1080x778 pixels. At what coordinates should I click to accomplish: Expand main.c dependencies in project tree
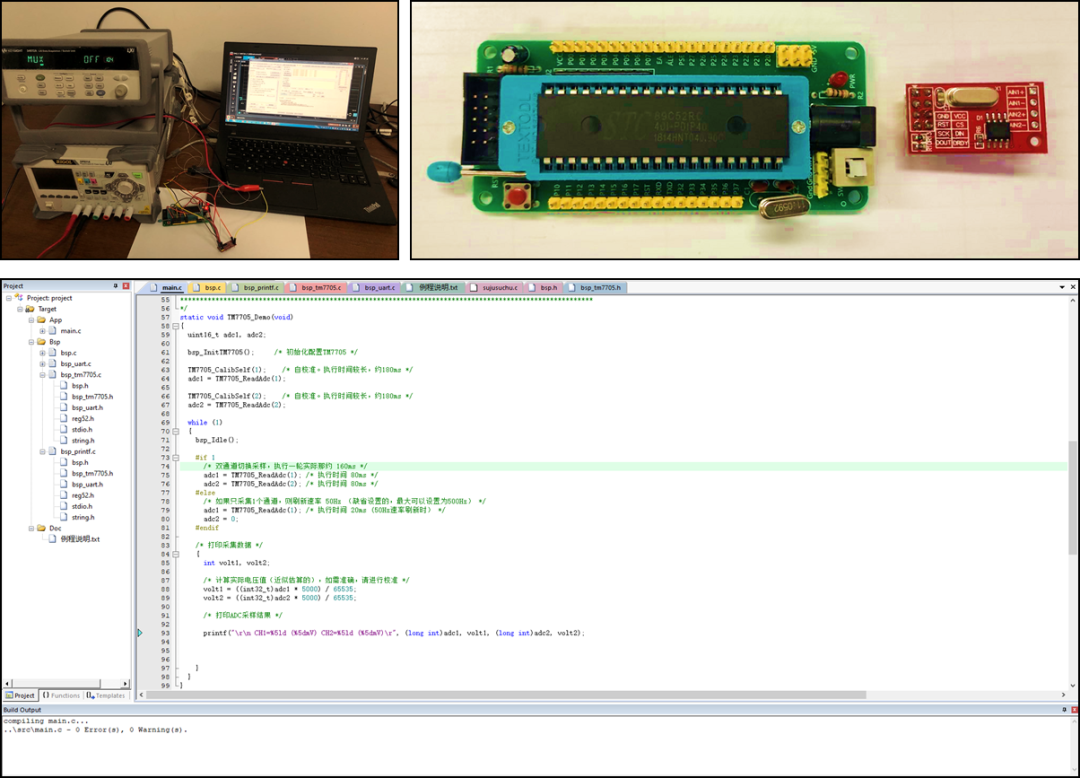click(x=42, y=331)
